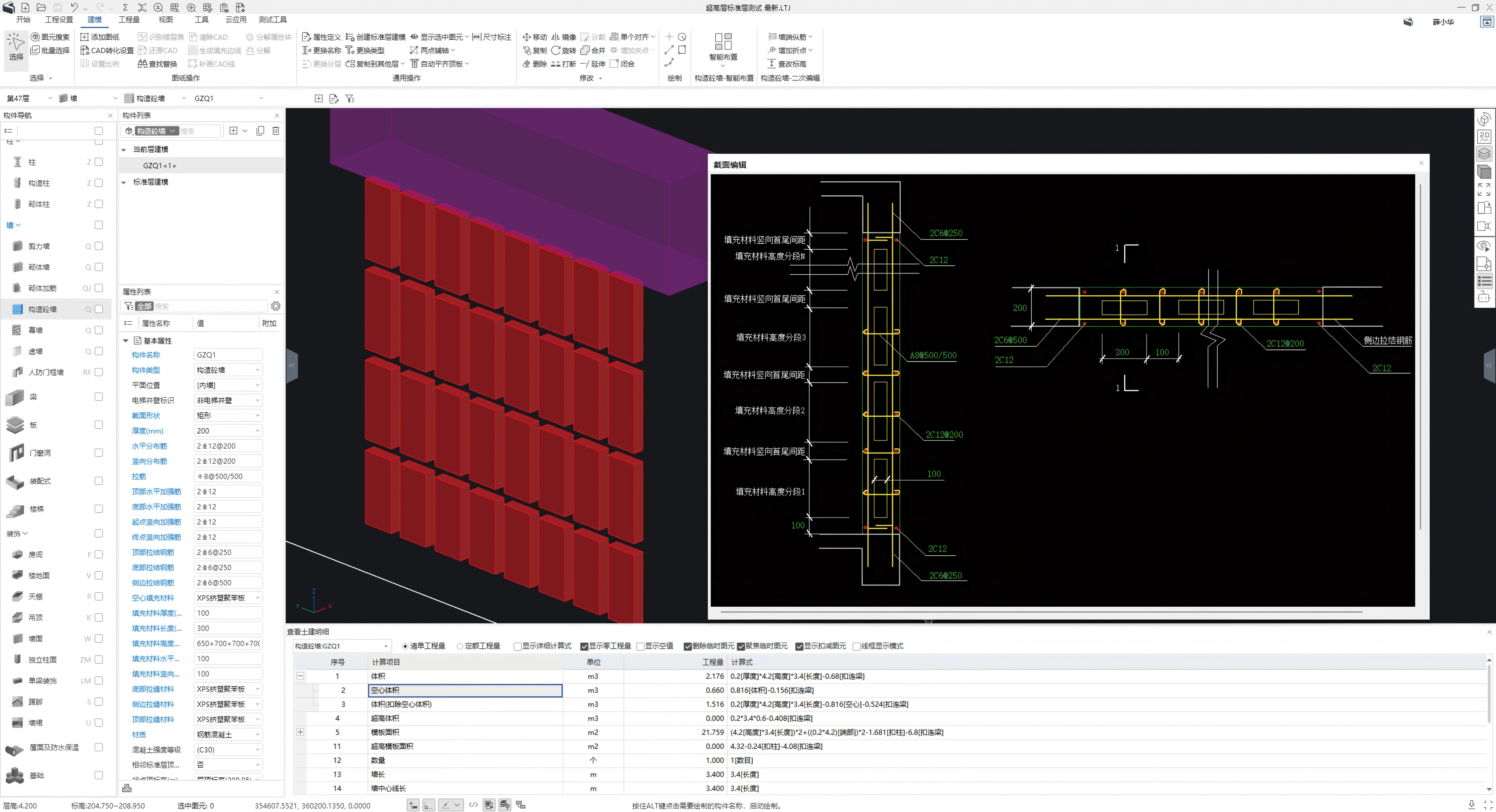Select the 移动 move tool
Viewport: 1496px width, 812px height.
point(534,37)
